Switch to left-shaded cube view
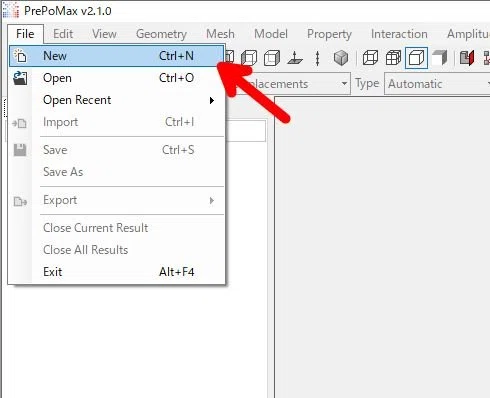This screenshot has height=398, width=490. pos(249,58)
